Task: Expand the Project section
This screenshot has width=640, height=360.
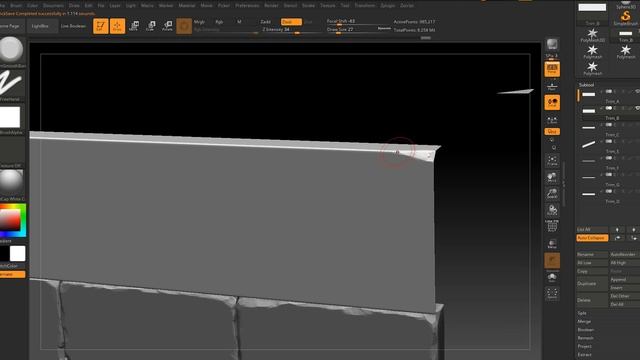Action: point(584,346)
